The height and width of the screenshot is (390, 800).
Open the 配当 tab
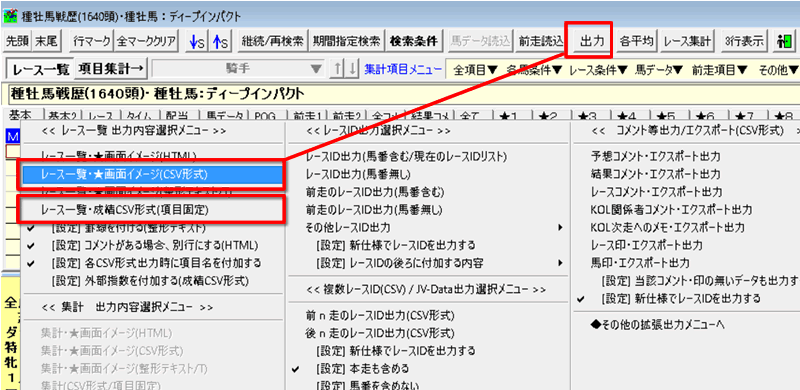click(x=177, y=116)
